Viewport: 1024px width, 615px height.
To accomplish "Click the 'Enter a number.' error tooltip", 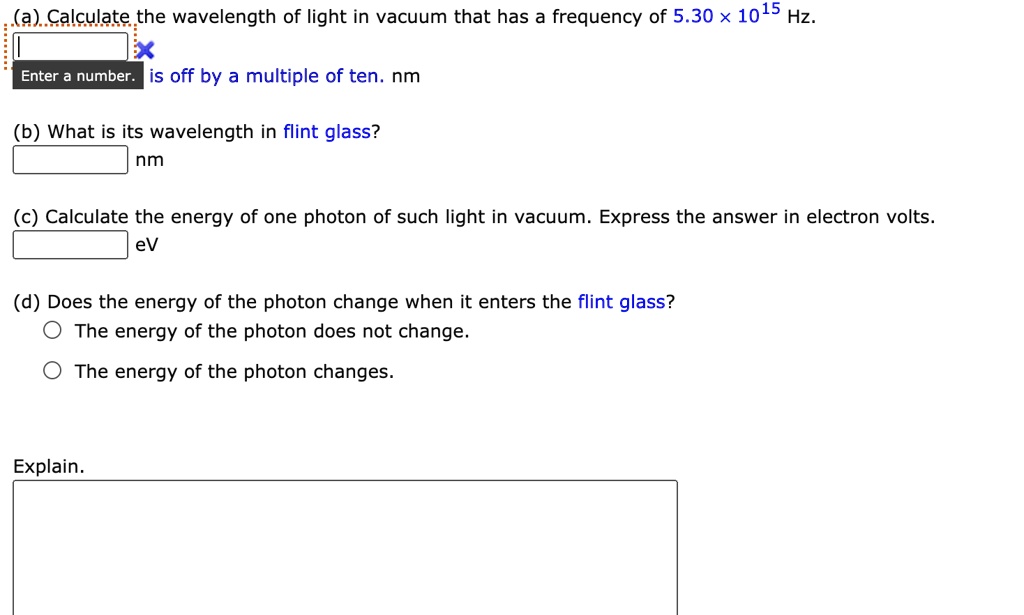I will point(78,76).
